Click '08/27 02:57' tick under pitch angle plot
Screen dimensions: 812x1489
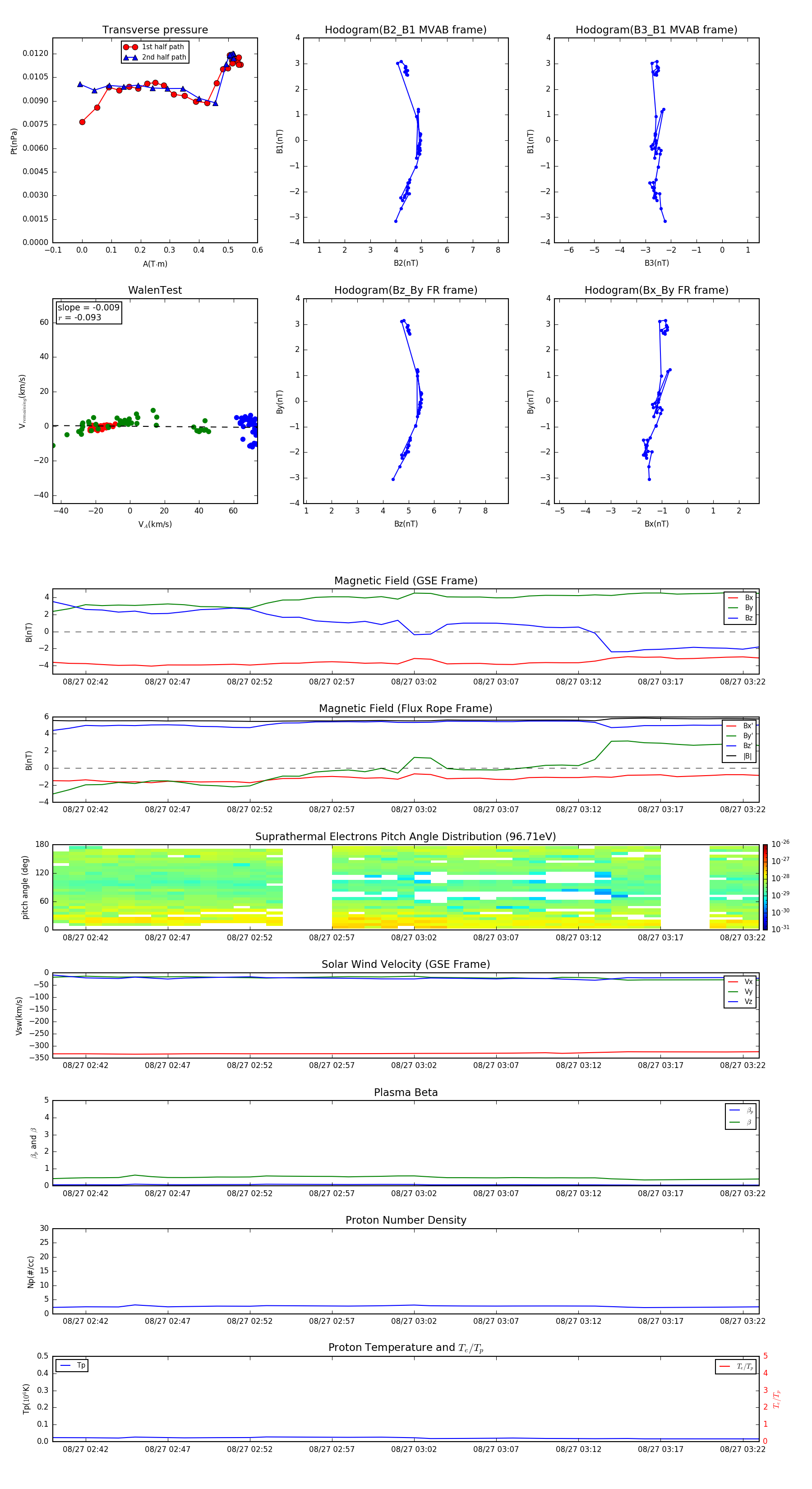(x=332, y=938)
